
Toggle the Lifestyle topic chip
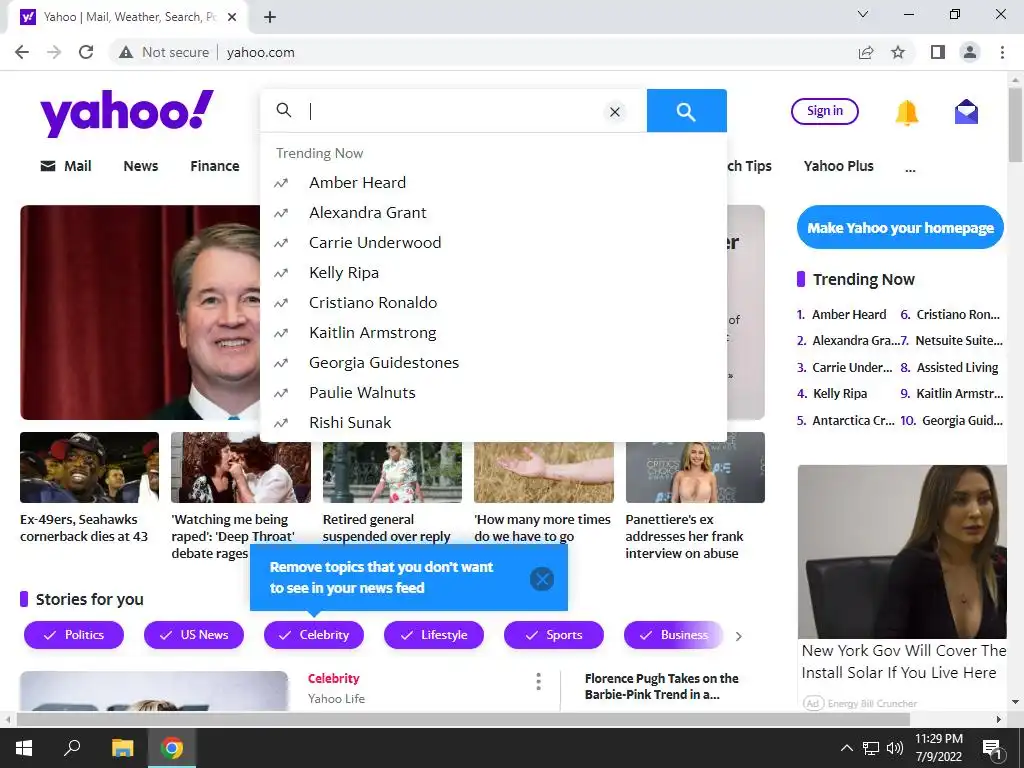434,635
